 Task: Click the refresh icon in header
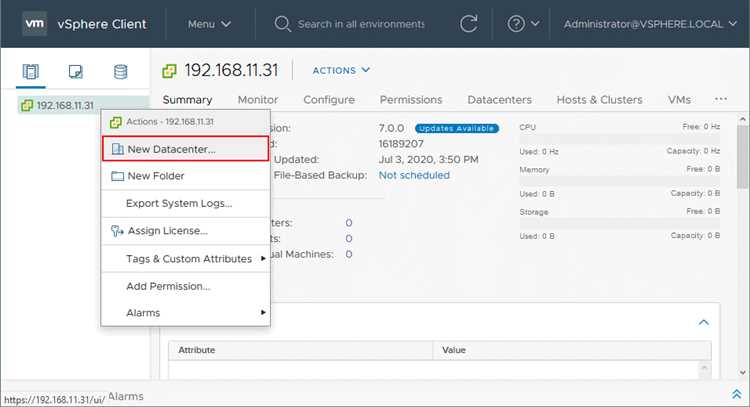pos(468,23)
